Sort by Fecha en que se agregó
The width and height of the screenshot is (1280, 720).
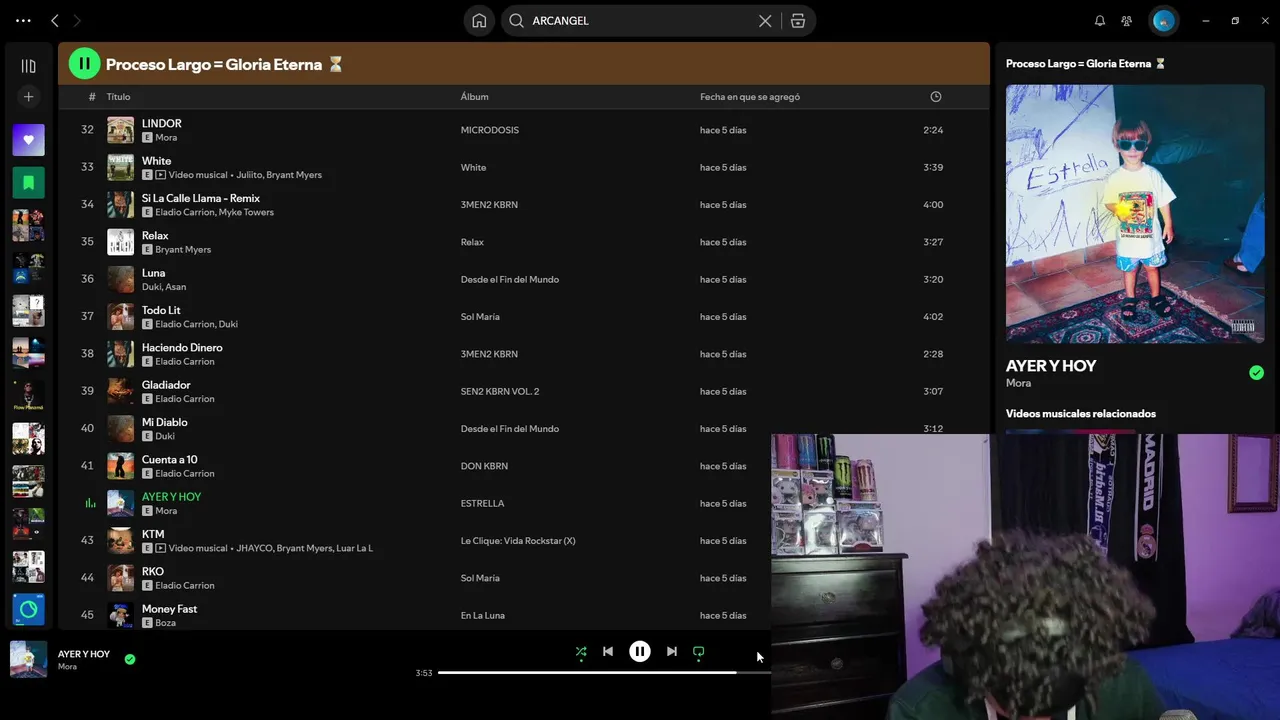tap(750, 97)
